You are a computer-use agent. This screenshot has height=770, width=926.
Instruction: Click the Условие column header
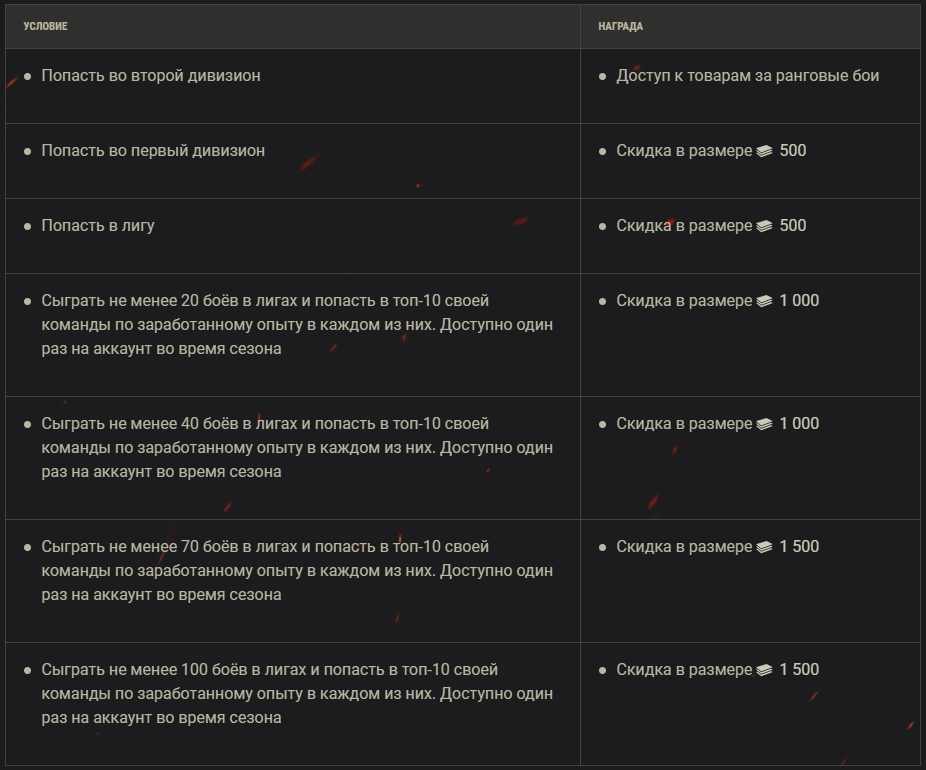45,26
